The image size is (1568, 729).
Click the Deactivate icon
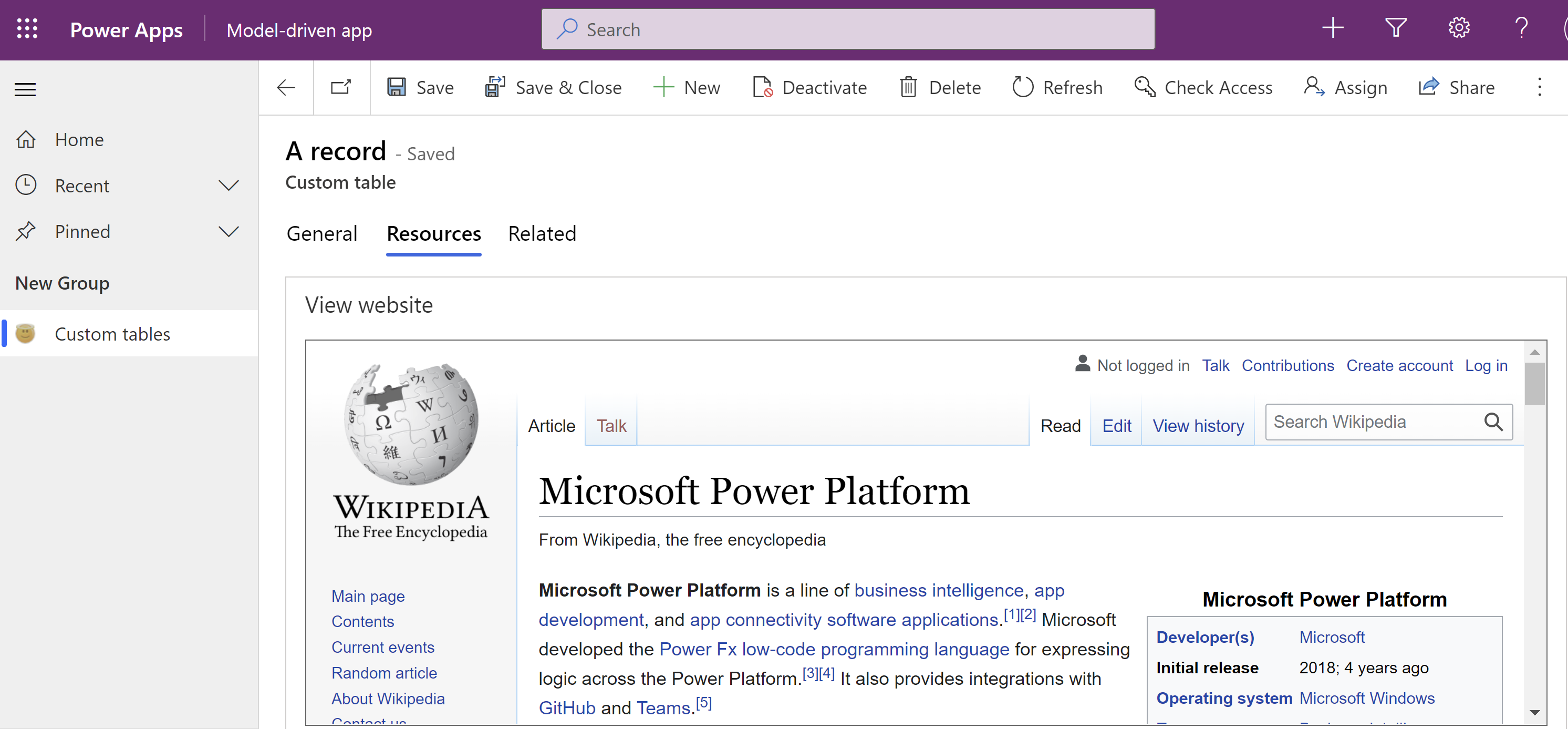click(x=762, y=87)
